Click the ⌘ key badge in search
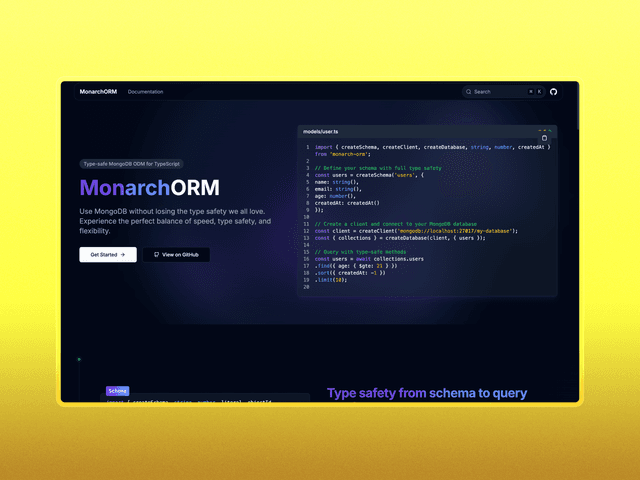The image size is (640, 480). pyautogui.click(x=531, y=91)
